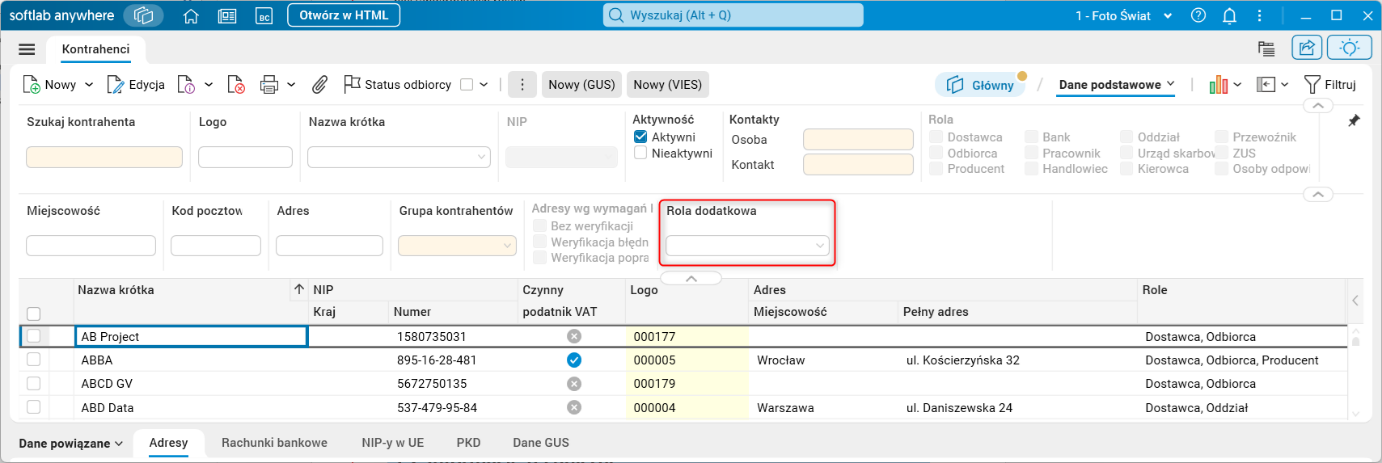Check the Nieaktywni checkbox
The image size is (1382, 463).
[641, 154]
